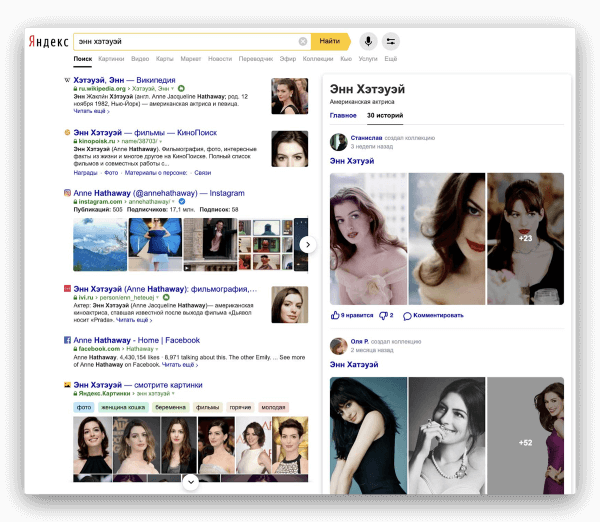
Task: Open search settings filter icon
Action: tap(390, 41)
